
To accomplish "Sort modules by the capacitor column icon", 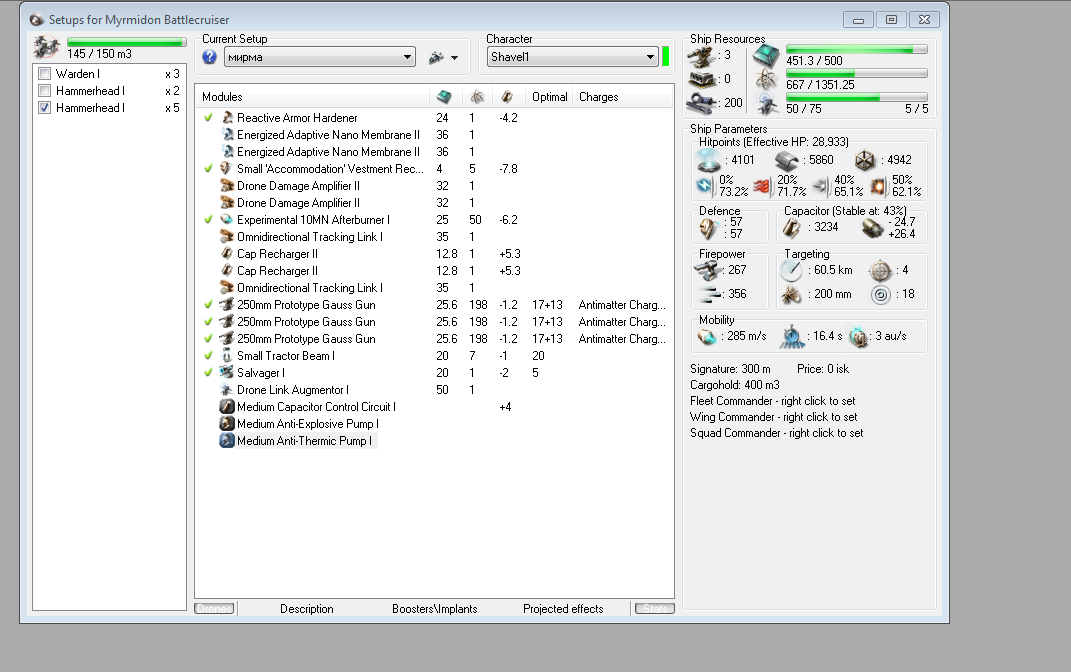I will (507, 97).
